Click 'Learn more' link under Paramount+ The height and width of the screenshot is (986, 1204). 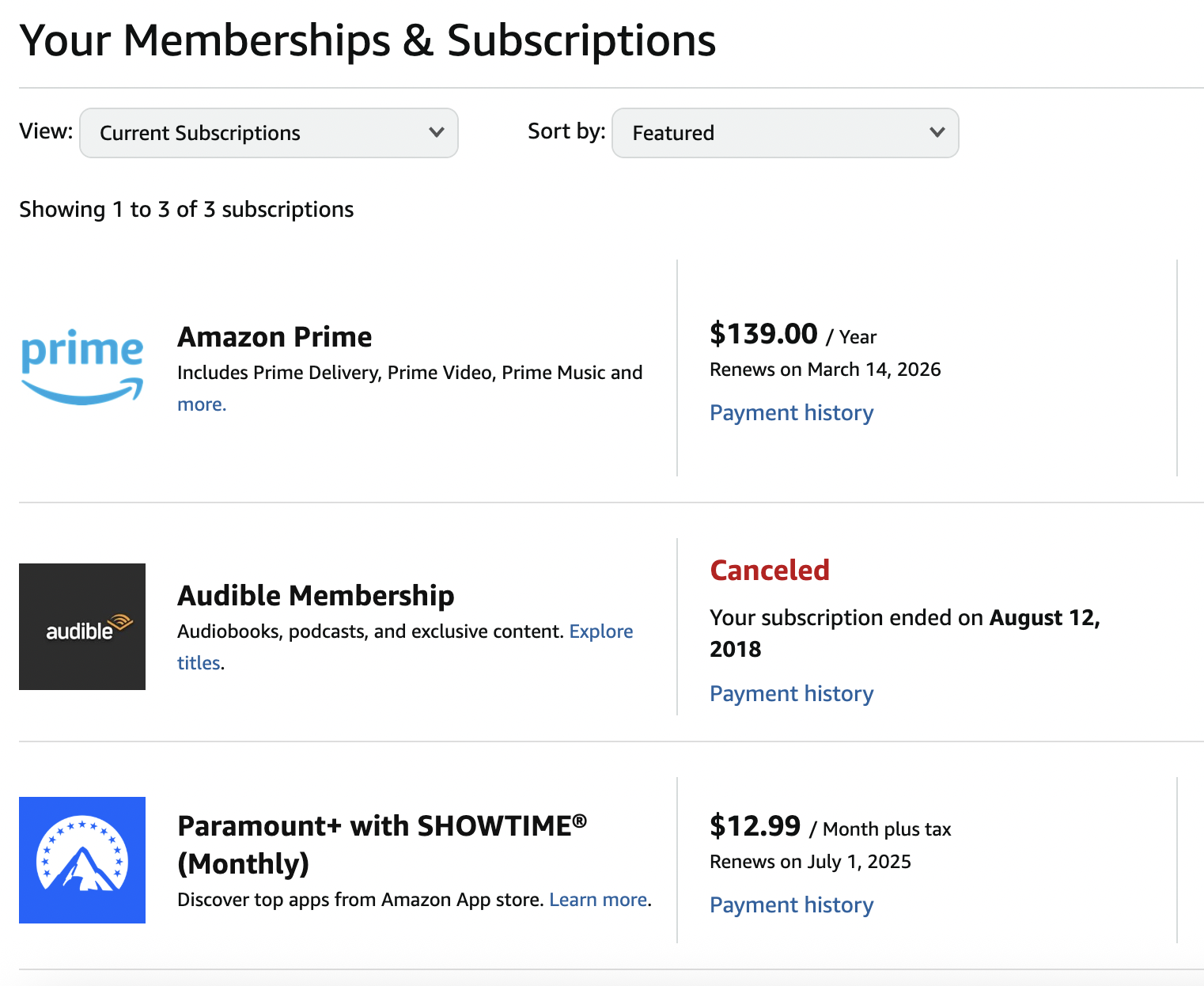tap(598, 900)
